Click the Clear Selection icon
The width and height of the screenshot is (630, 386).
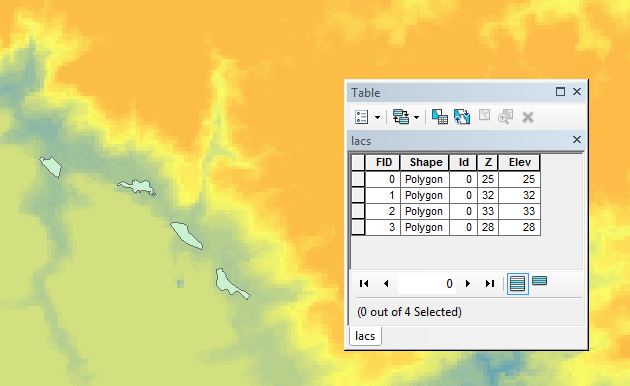point(485,116)
